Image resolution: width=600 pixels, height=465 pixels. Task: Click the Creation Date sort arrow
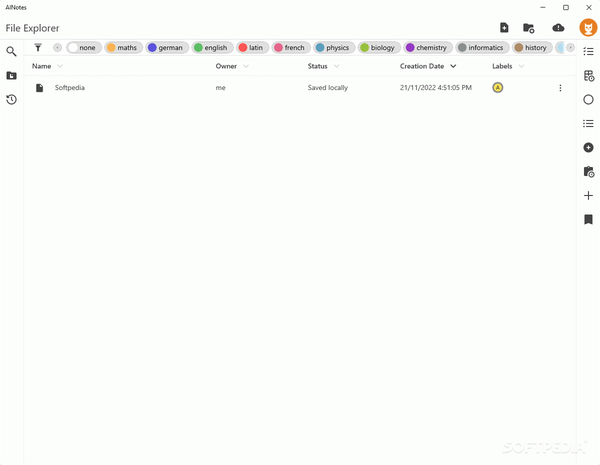tap(453, 66)
